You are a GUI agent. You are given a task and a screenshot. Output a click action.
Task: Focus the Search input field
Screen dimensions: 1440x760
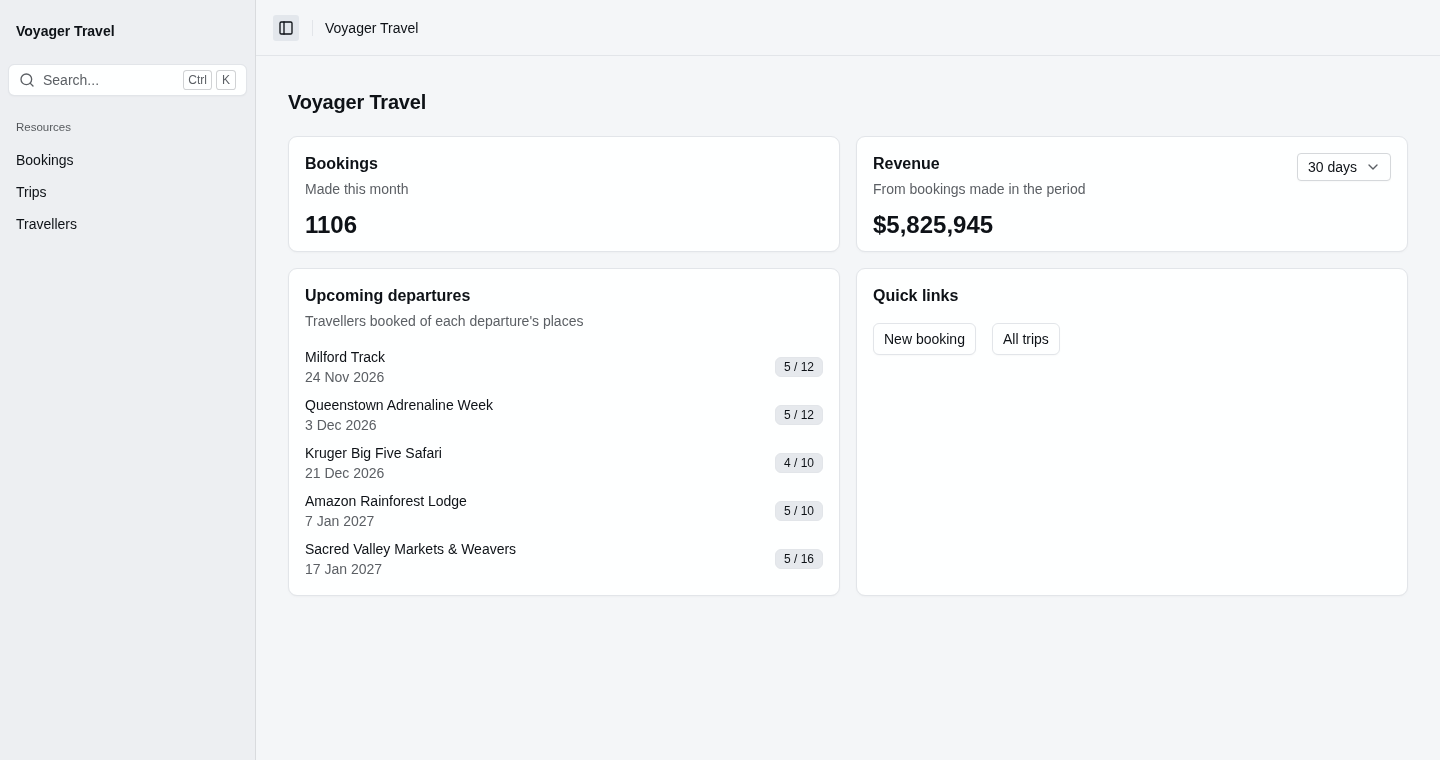[127, 80]
